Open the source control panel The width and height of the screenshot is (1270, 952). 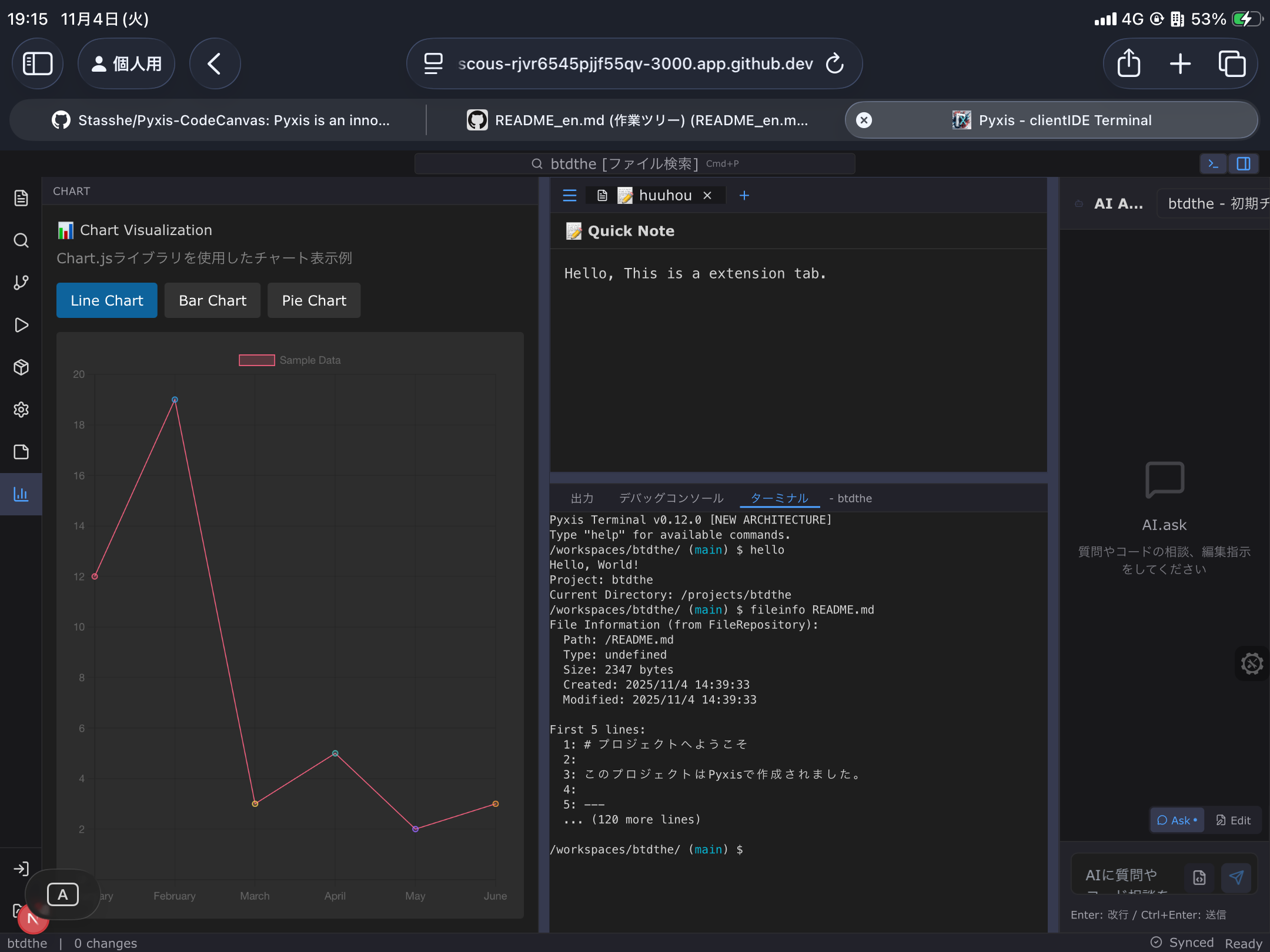pyautogui.click(x=21, y=283)
